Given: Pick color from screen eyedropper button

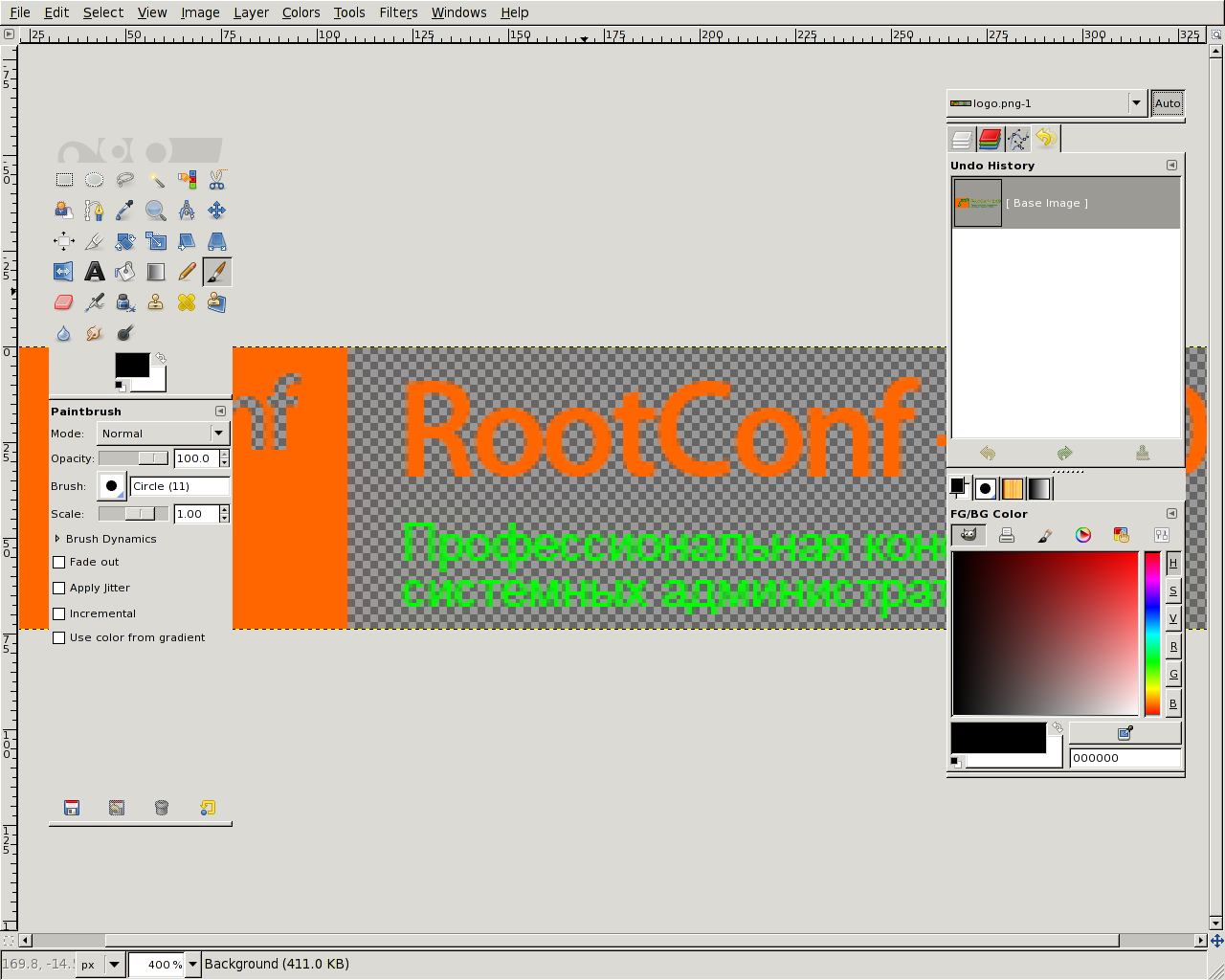Looking at the screenshot, I should pyautogui.click(x=1125, y=733).
